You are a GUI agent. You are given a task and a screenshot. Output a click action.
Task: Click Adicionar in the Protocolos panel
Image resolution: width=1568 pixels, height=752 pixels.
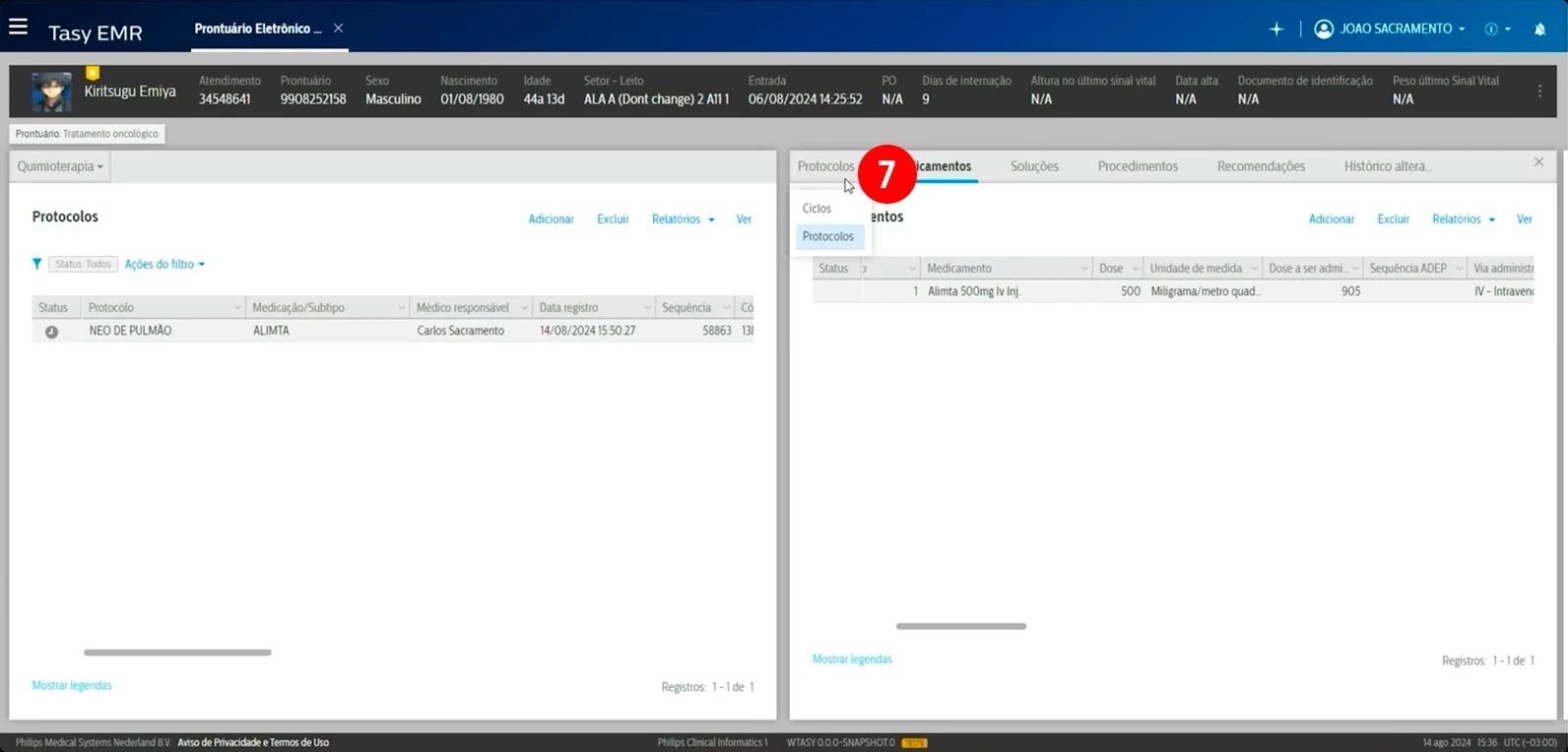551,219
